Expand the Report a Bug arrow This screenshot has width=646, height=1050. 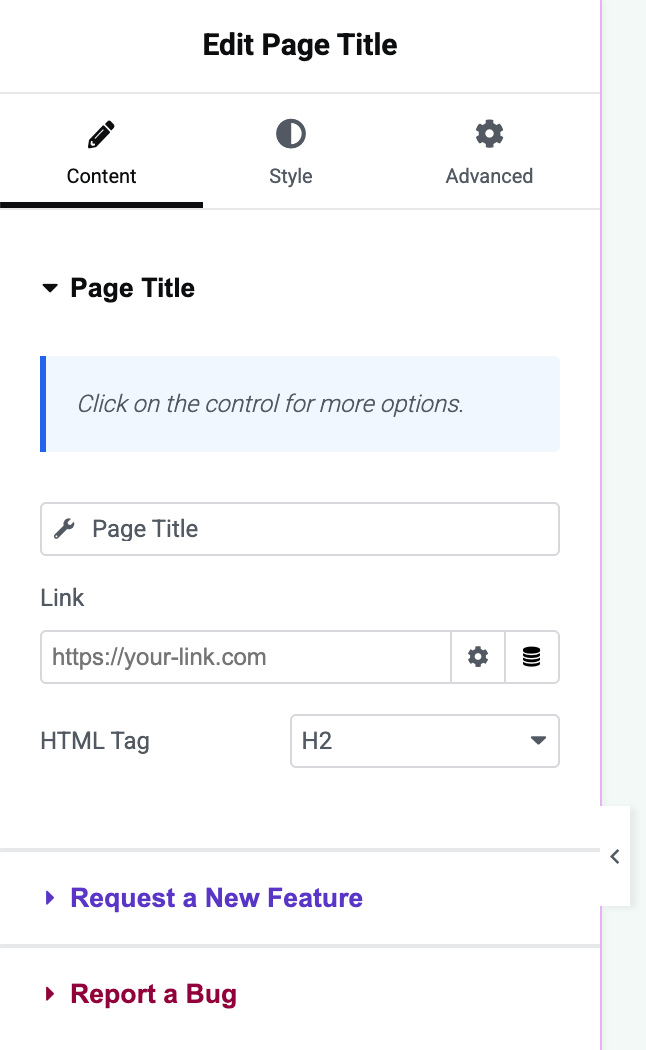50,994
